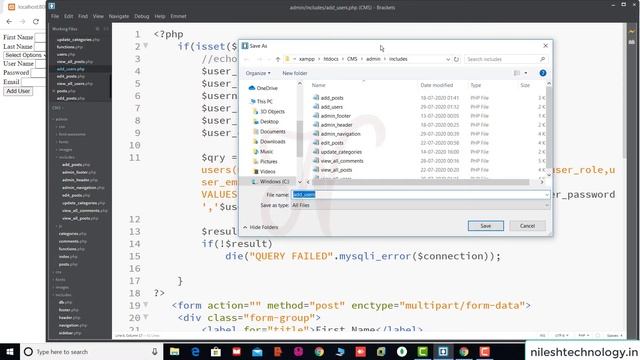Select the admin_navigation file in list
Image resolution: width=640 pixels, height=360 pixels.
tap(337, 134)
